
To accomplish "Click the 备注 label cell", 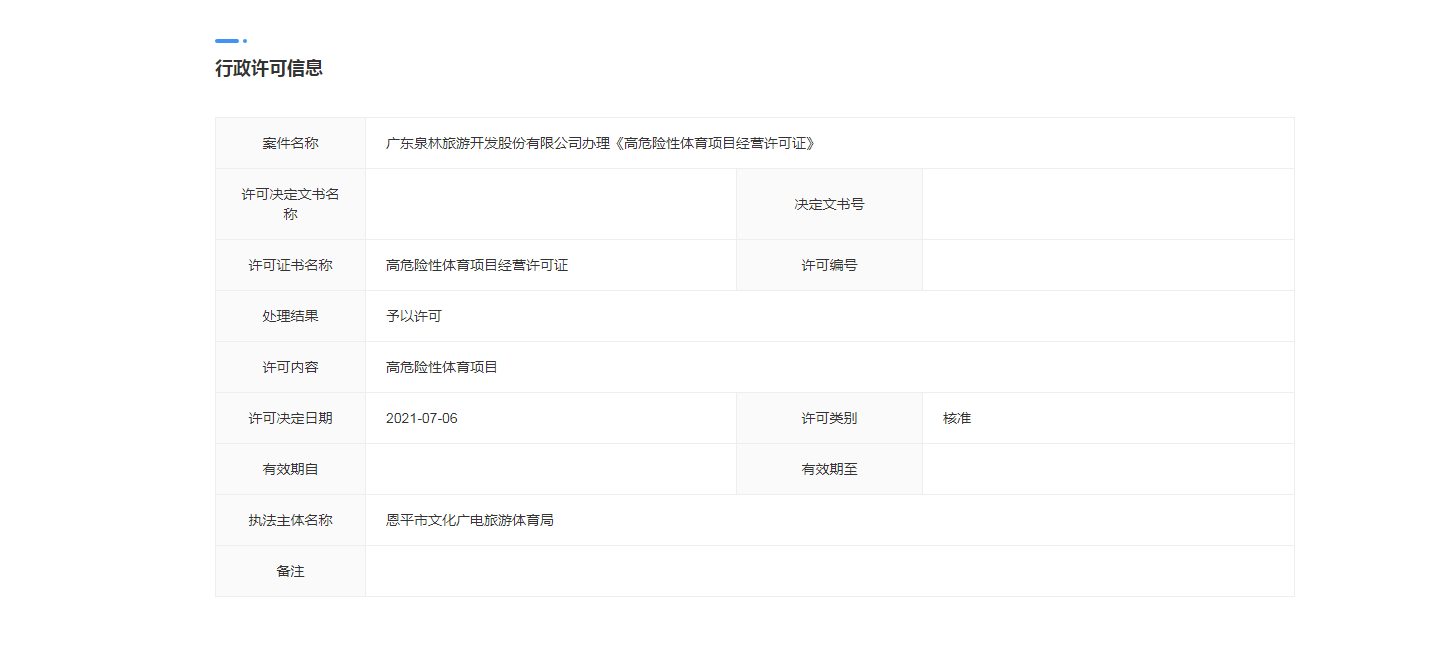I will (x=291, y=571).
